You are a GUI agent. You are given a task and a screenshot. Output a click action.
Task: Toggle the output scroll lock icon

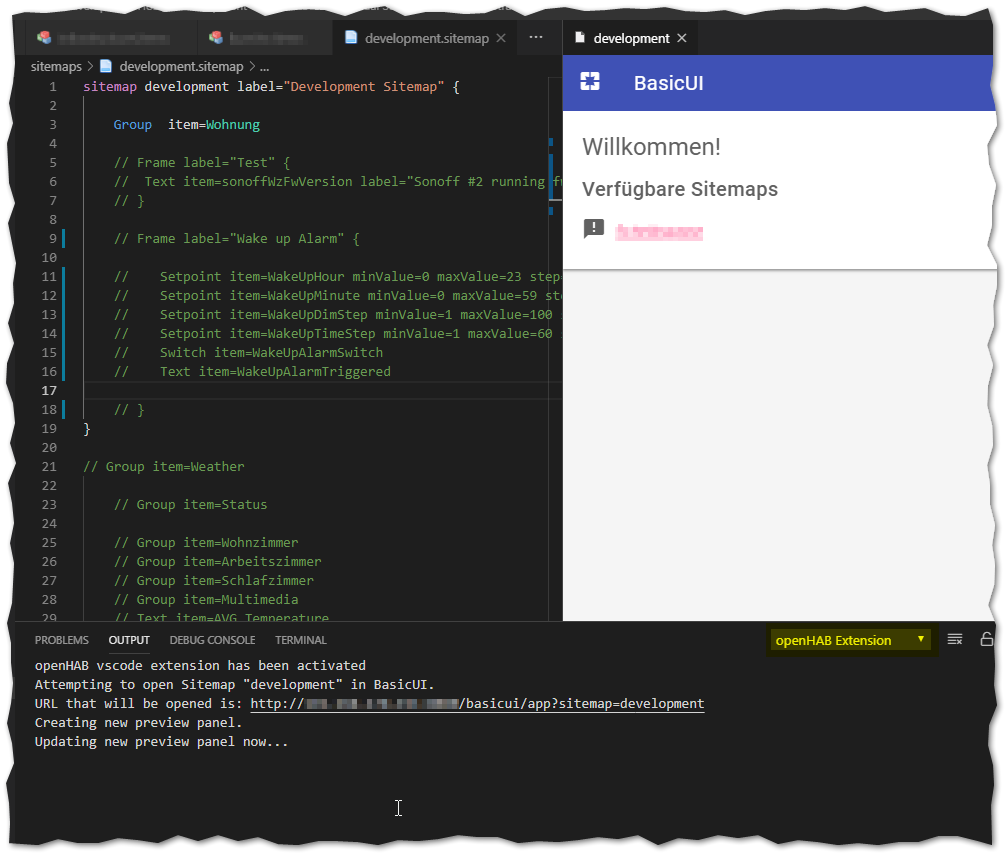[x=986, y=639]
